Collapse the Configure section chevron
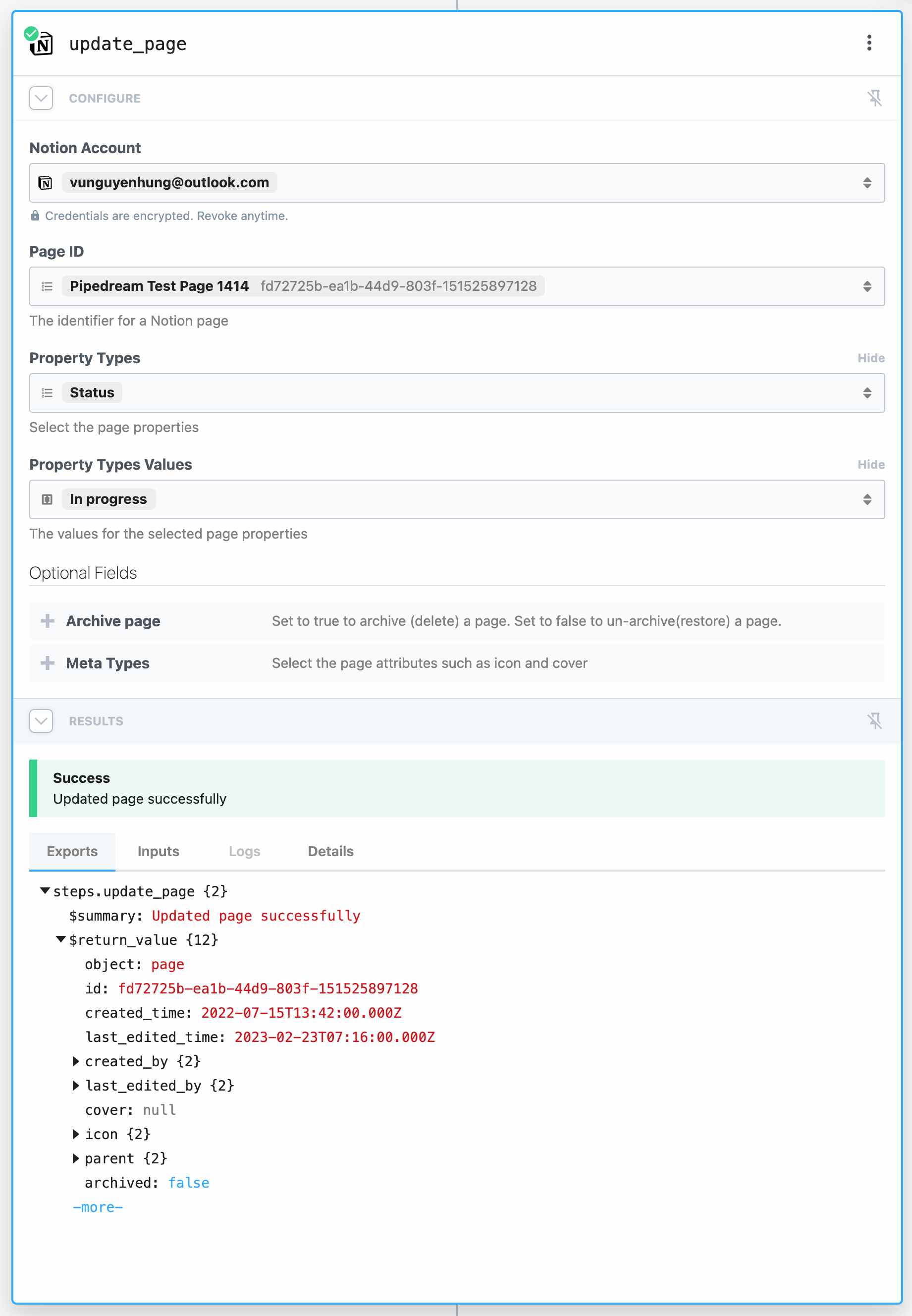The width and height of the screenshot is (912, 1316). (x=41, y=98)
